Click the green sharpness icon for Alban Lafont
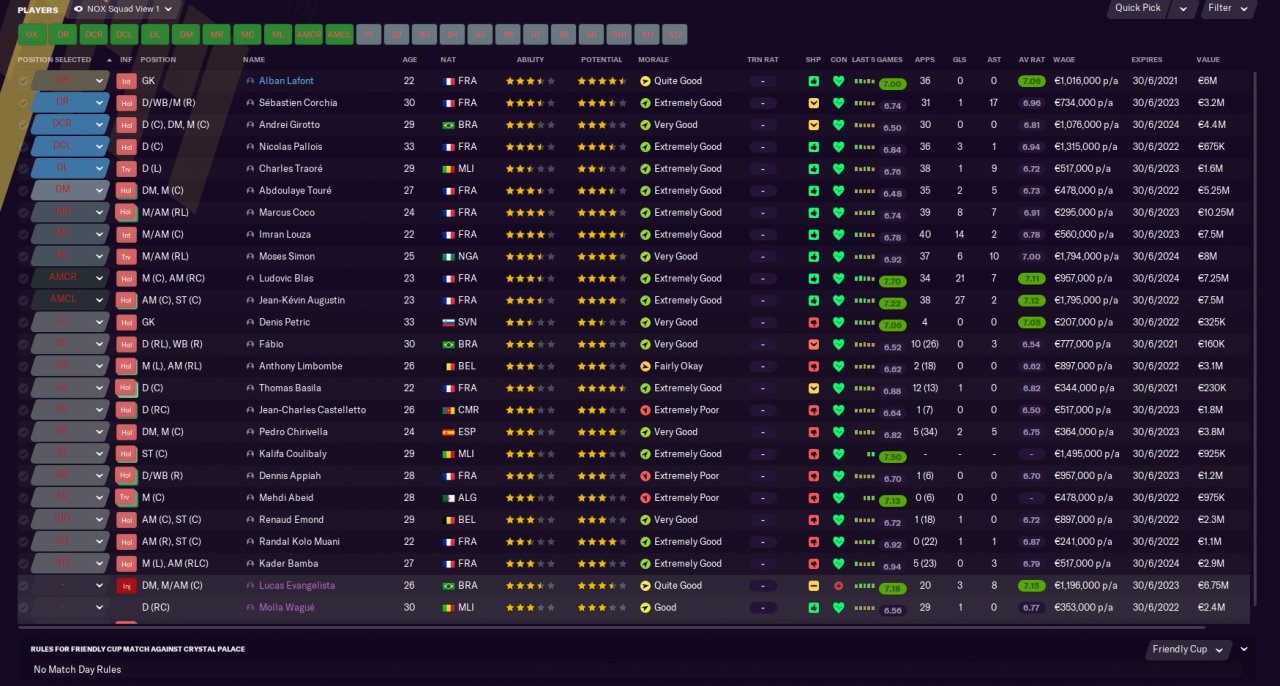The image size is (1280, 686). pos(814,81)
